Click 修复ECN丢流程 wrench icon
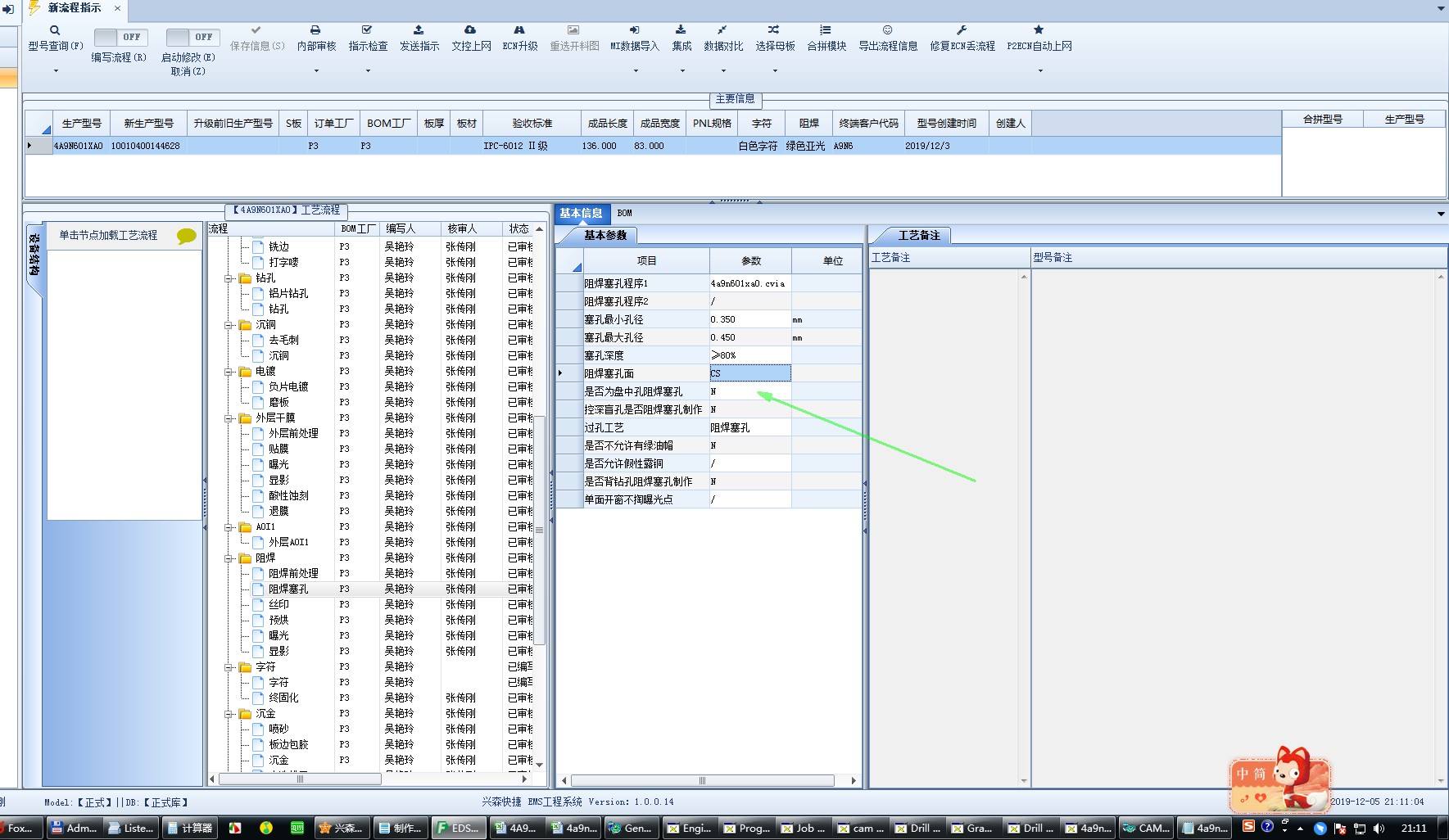The width and height of the screenshot is (1449, 840). tap(962, 30)
